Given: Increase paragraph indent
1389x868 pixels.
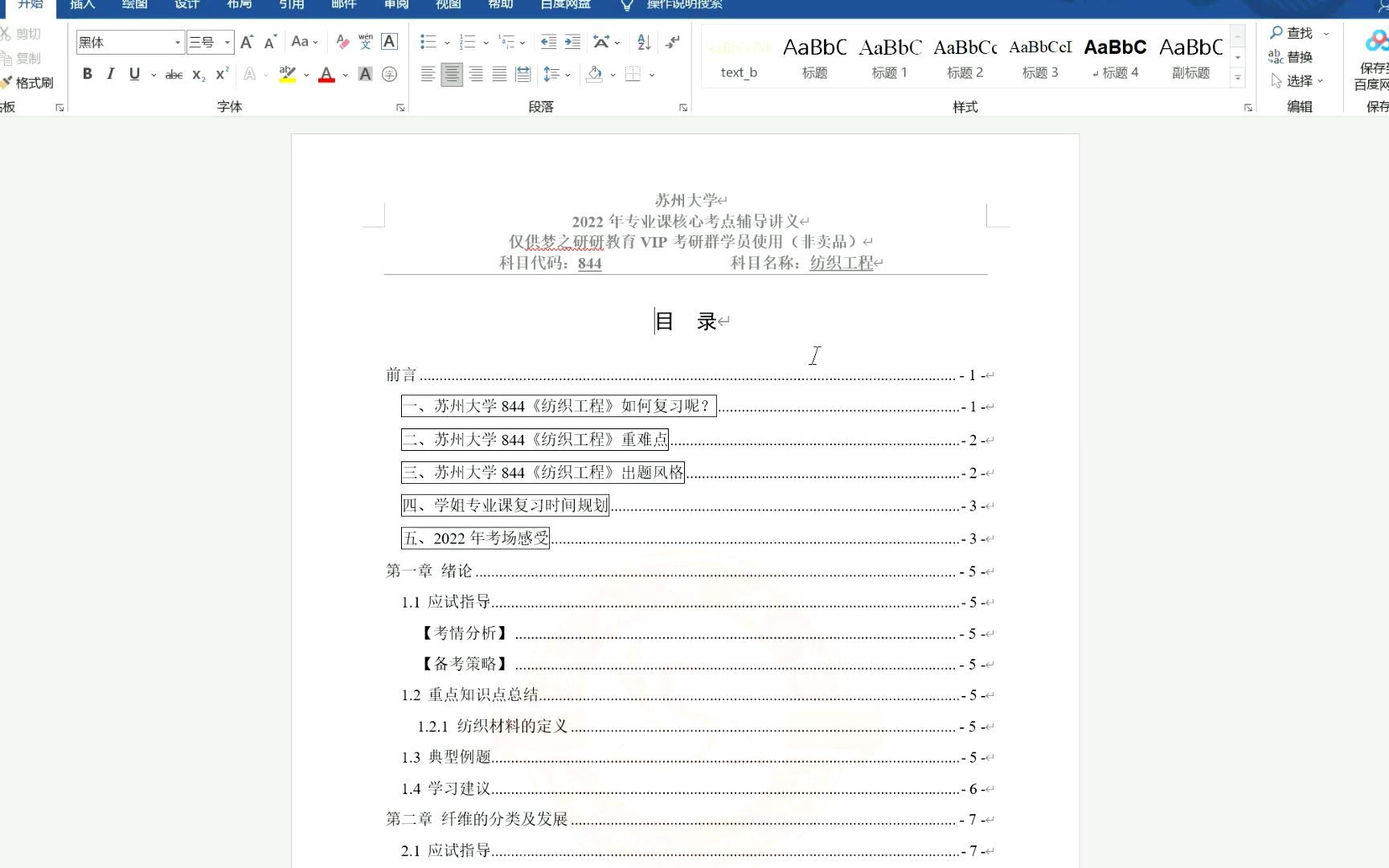Looking at the screenshot, I should click(572, 42).
